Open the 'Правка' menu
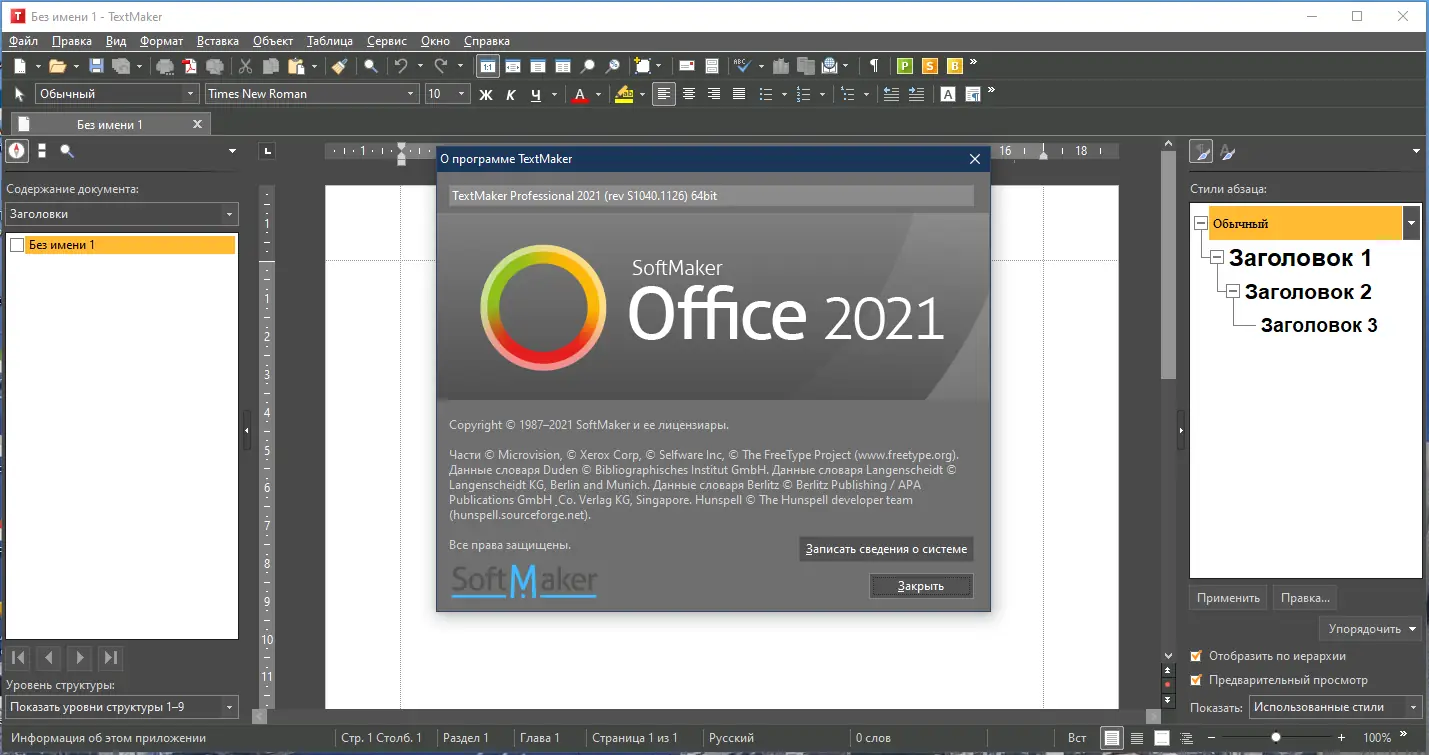This screenshot has width=1429, height=755. pos(72,41)
